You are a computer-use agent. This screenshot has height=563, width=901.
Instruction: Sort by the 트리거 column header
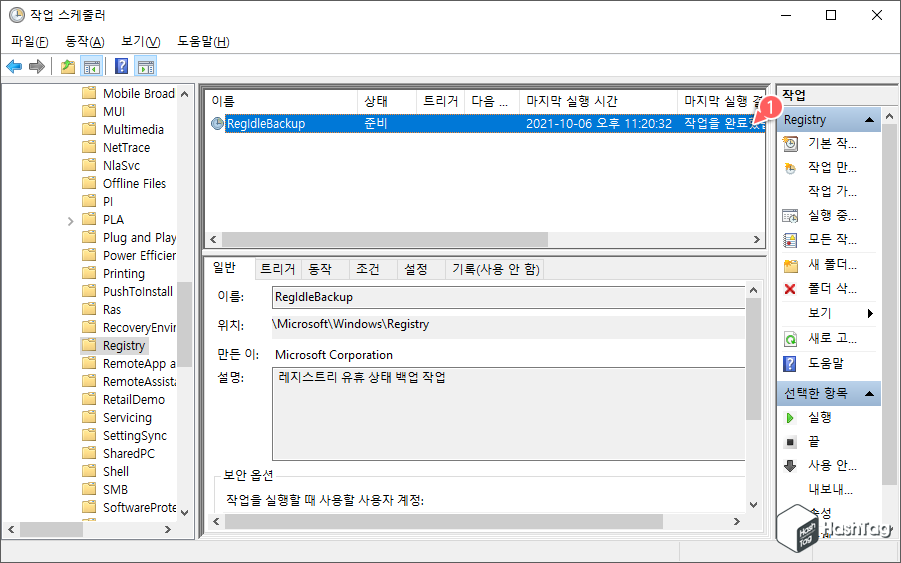click(x=441, y=102)
